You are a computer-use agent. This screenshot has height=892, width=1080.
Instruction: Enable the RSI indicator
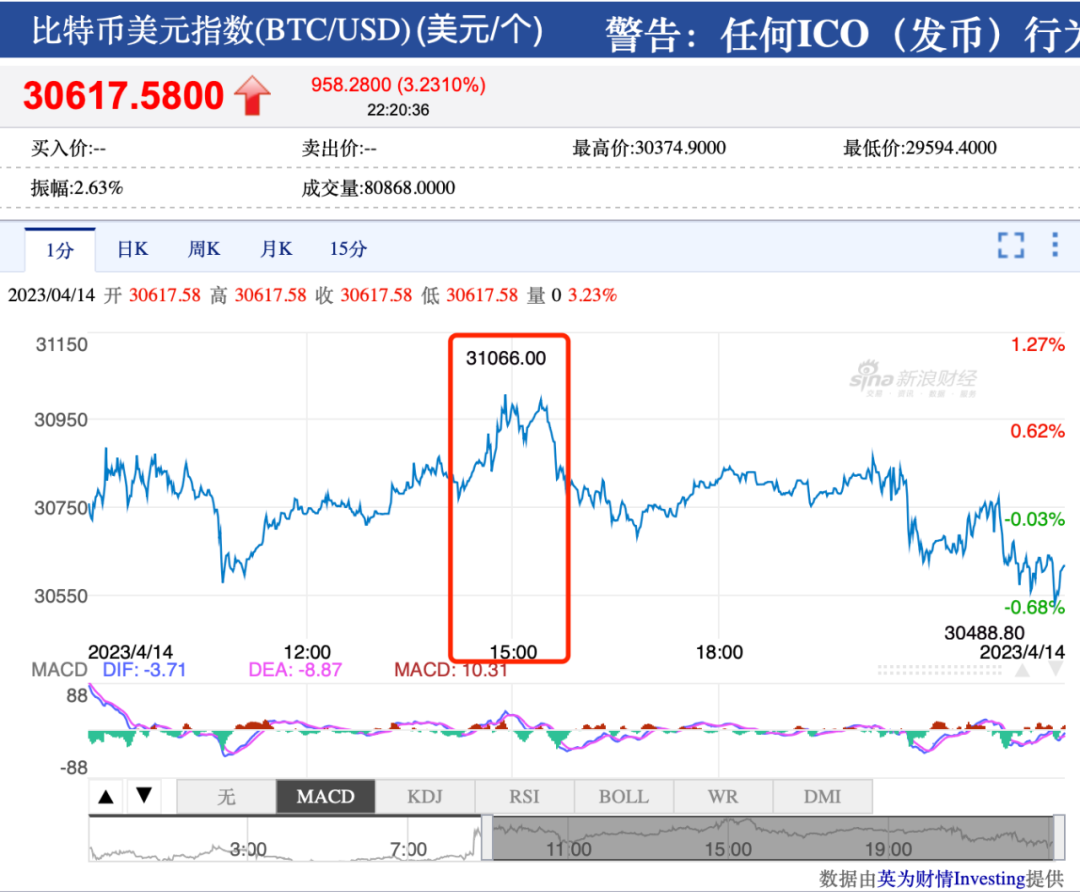[x=524, y=796]
